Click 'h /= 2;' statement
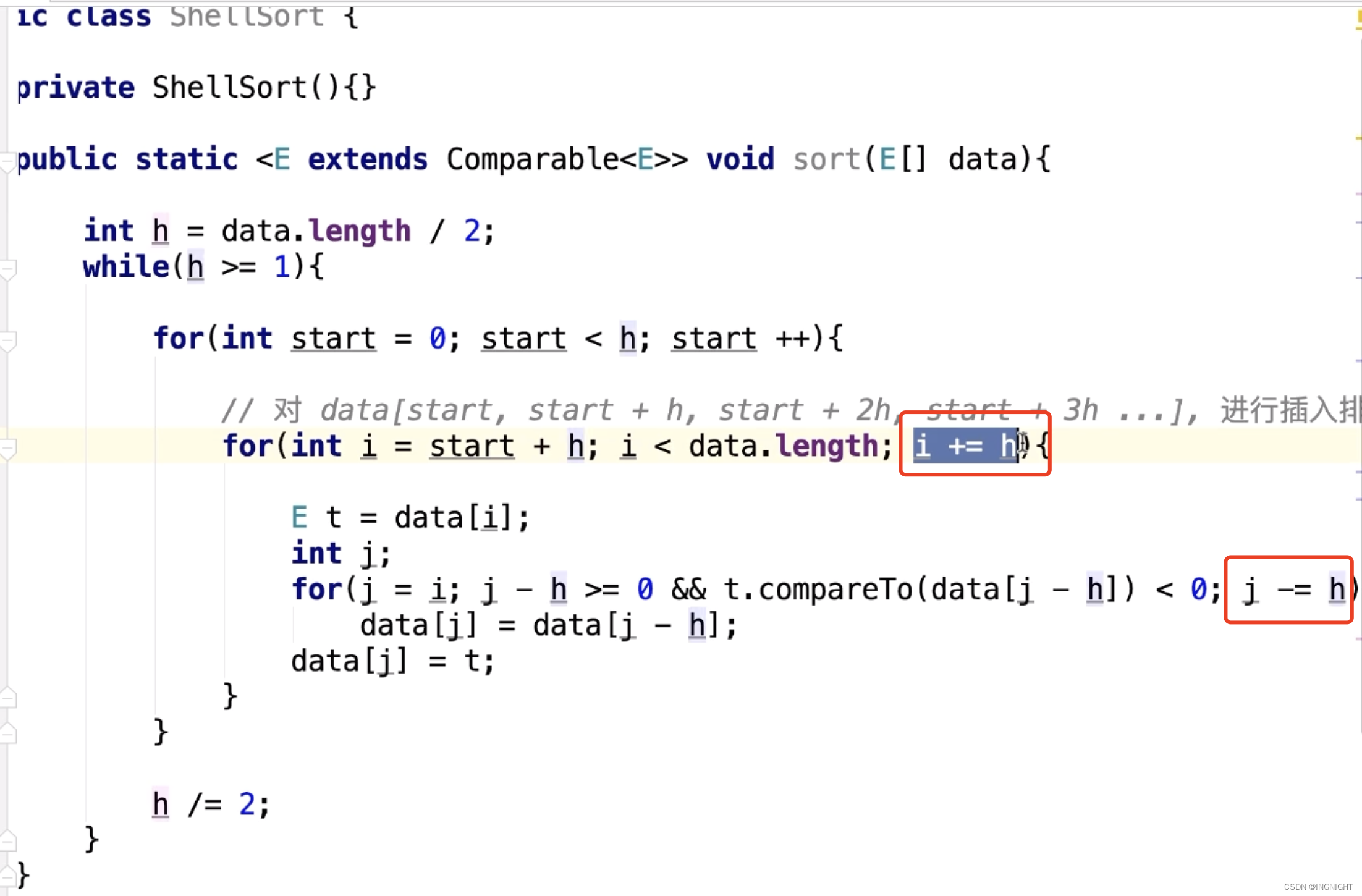This screenshot has width=1362, height=896. pos(210,805)
